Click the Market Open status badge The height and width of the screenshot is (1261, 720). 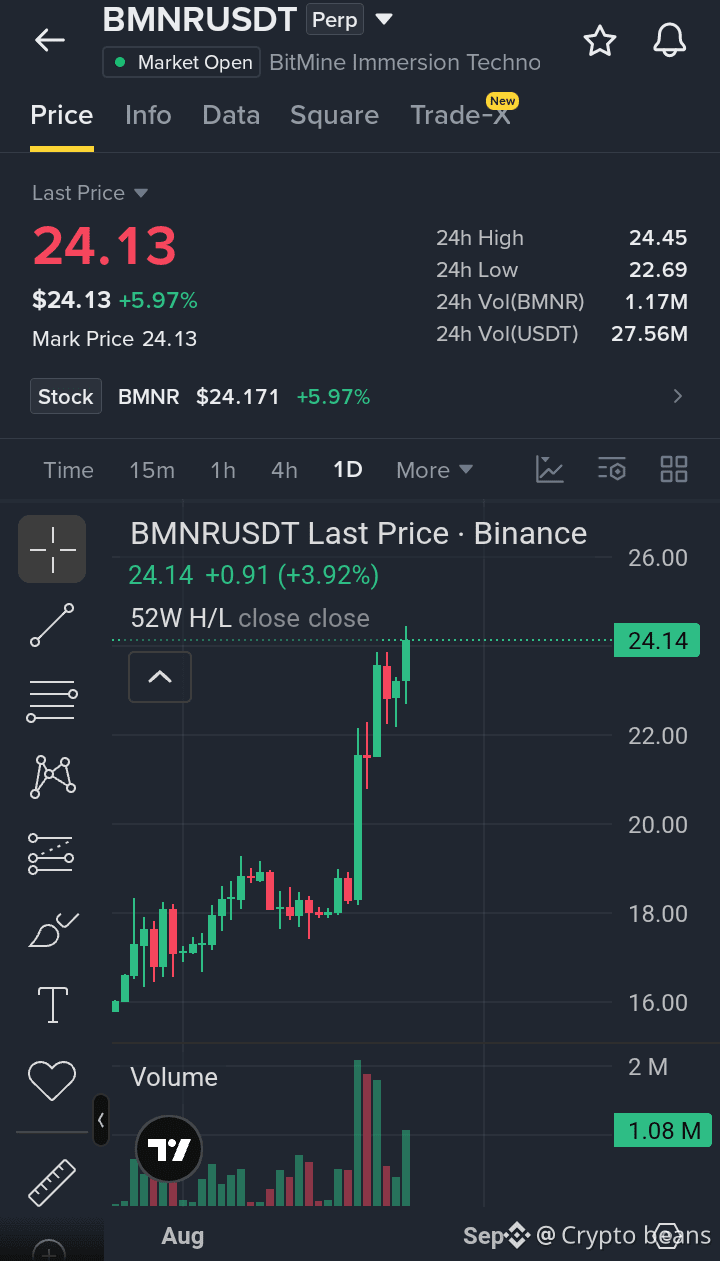[x=181, y=63]
